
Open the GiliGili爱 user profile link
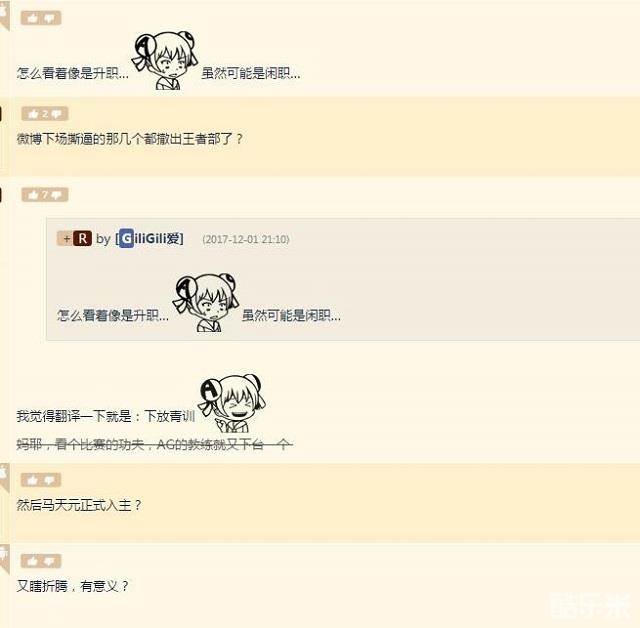(x=150, y=238)
